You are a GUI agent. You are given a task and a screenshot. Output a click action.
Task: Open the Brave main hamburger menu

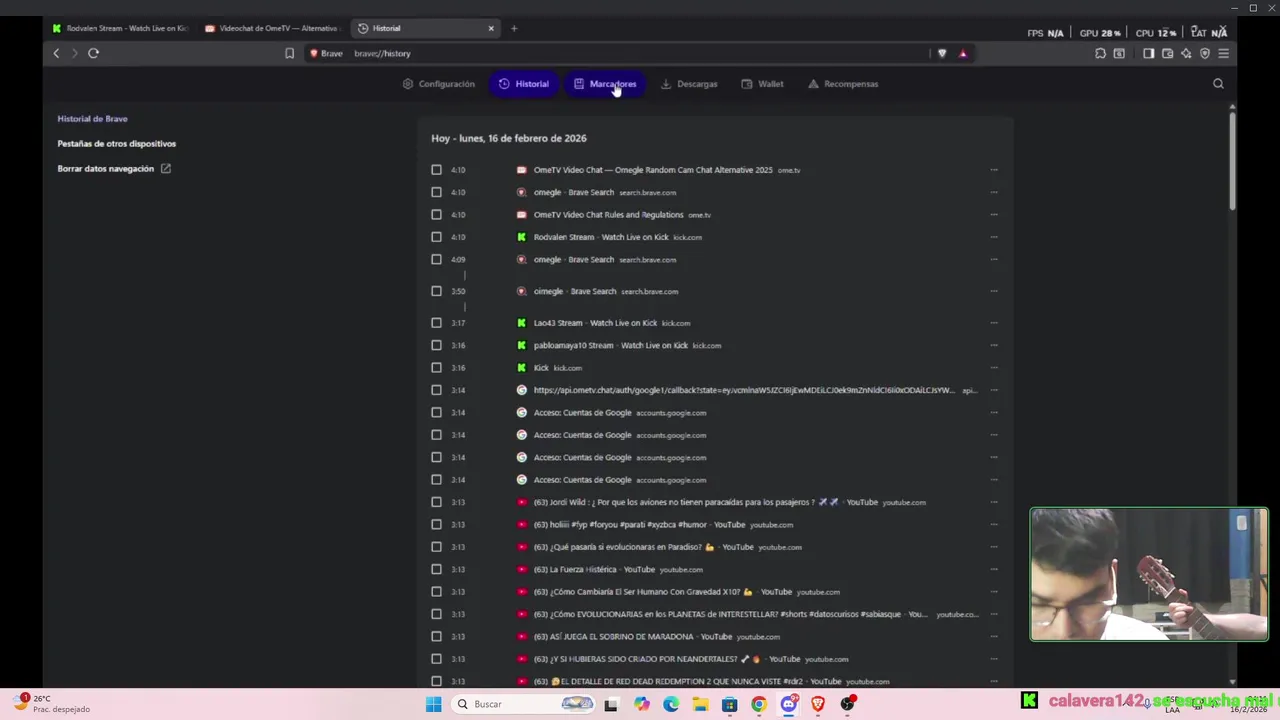click(1223, 53)
